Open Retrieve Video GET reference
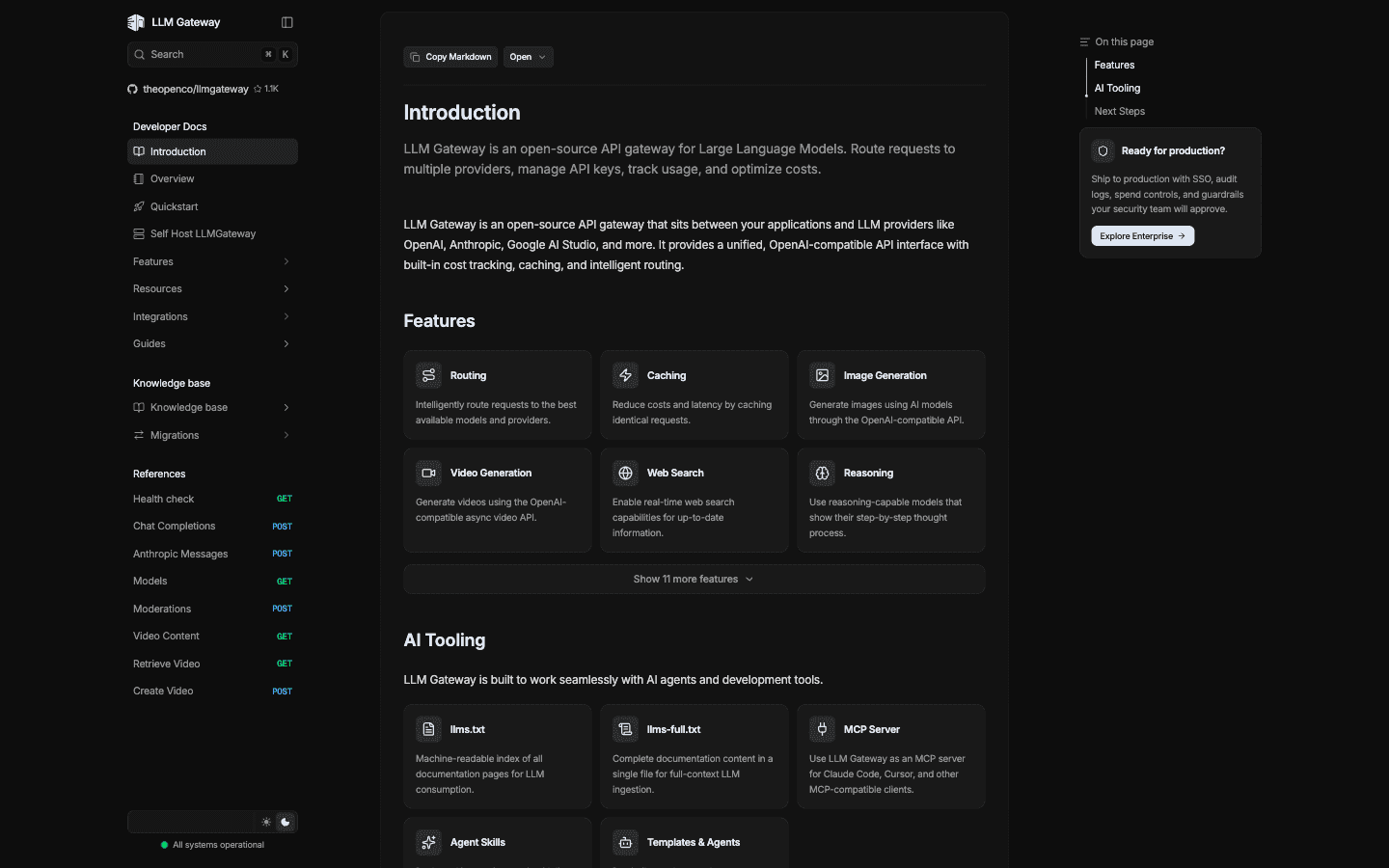1389x868 pixels. tap(212, 664)
